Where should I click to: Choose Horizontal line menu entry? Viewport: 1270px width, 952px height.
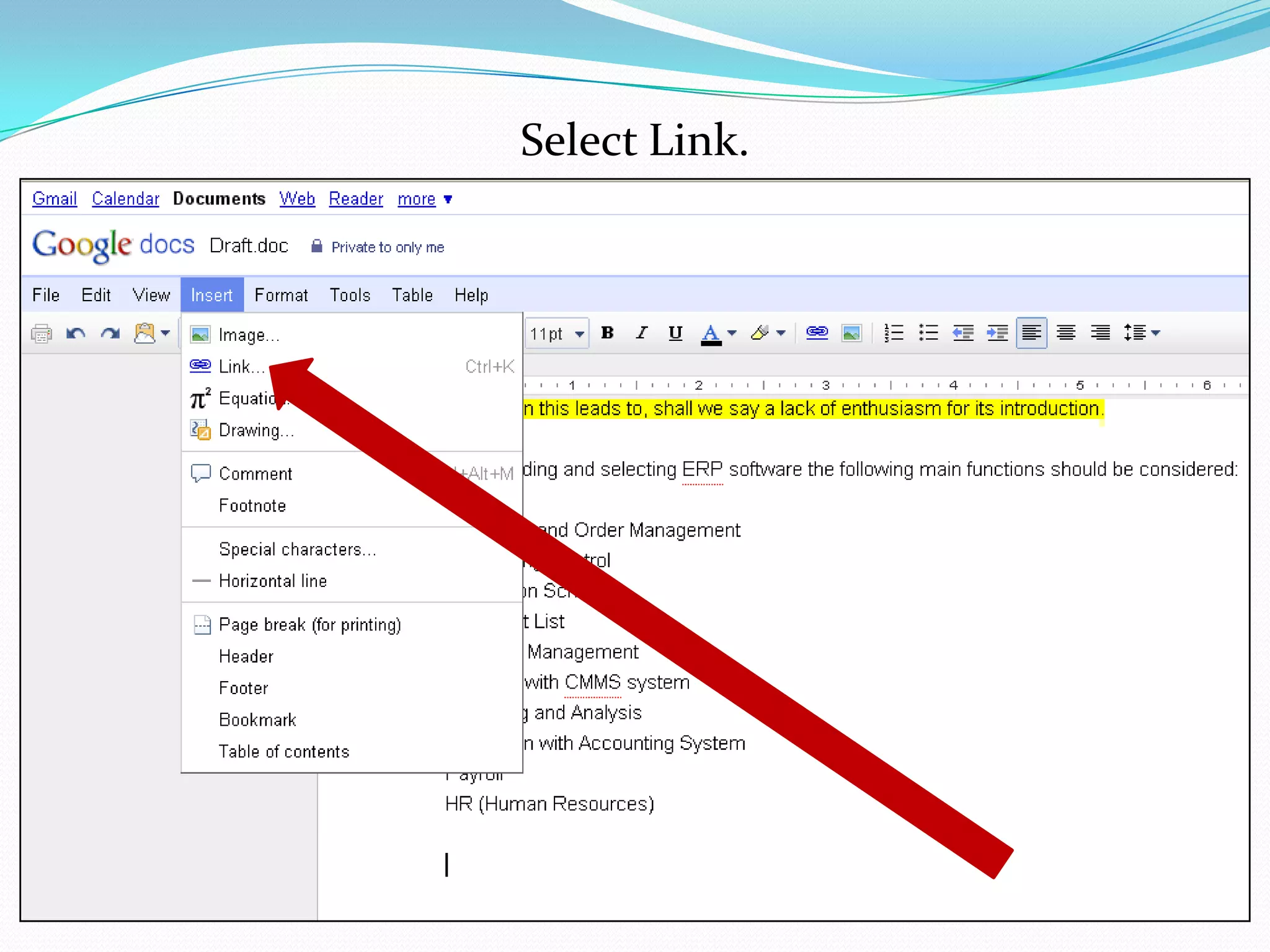pyautogui.click(x=352, y=581)
